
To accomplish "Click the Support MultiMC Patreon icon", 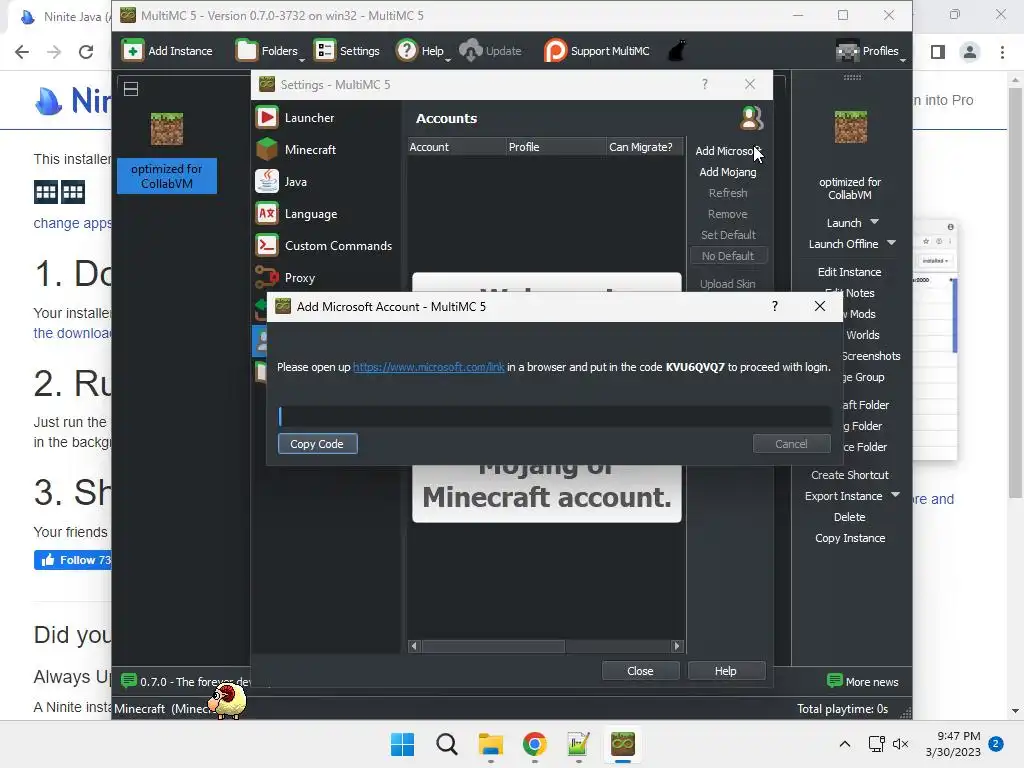I will (555, 51).
